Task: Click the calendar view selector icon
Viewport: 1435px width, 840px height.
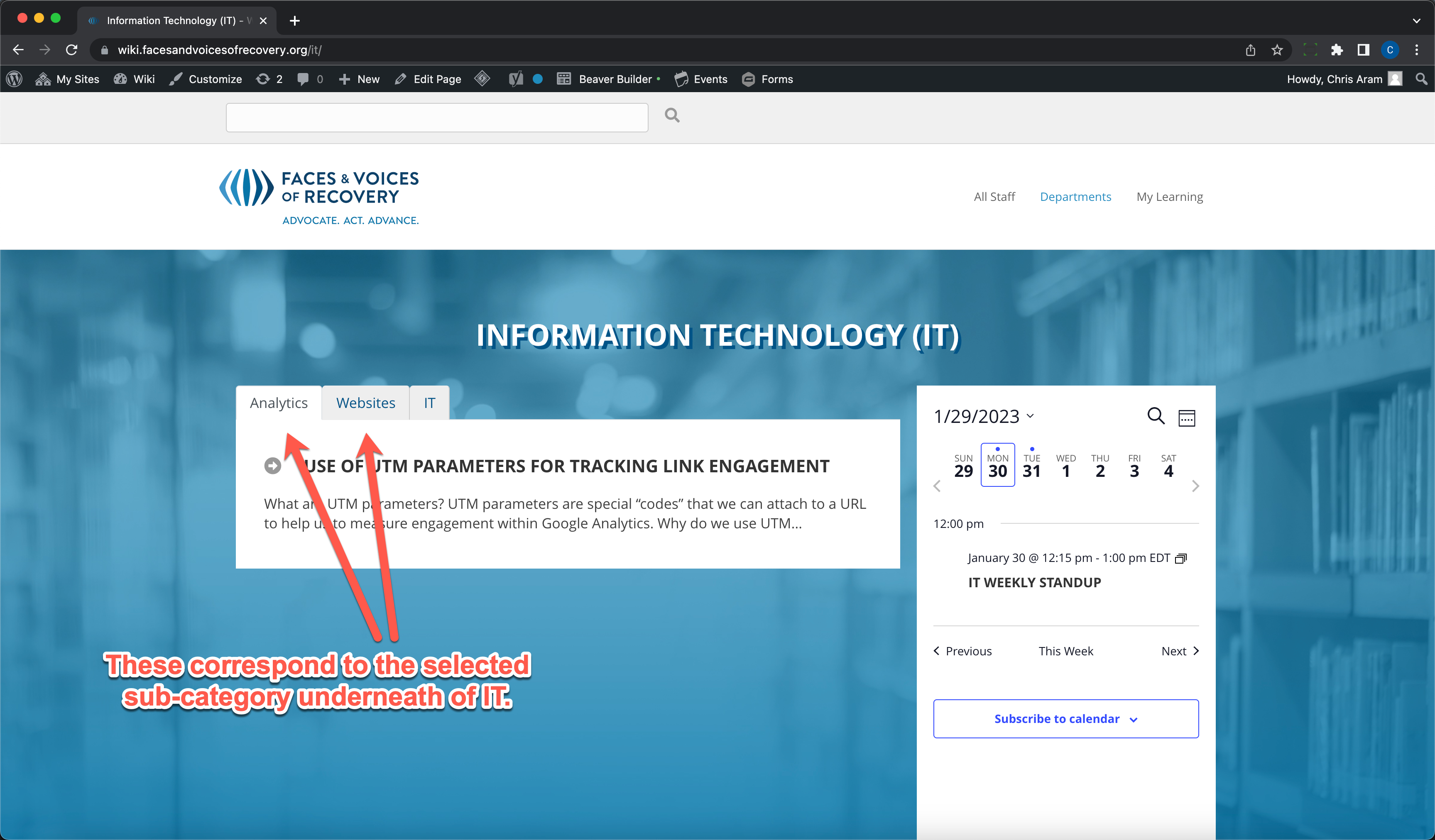Action: click(1187, 418)
